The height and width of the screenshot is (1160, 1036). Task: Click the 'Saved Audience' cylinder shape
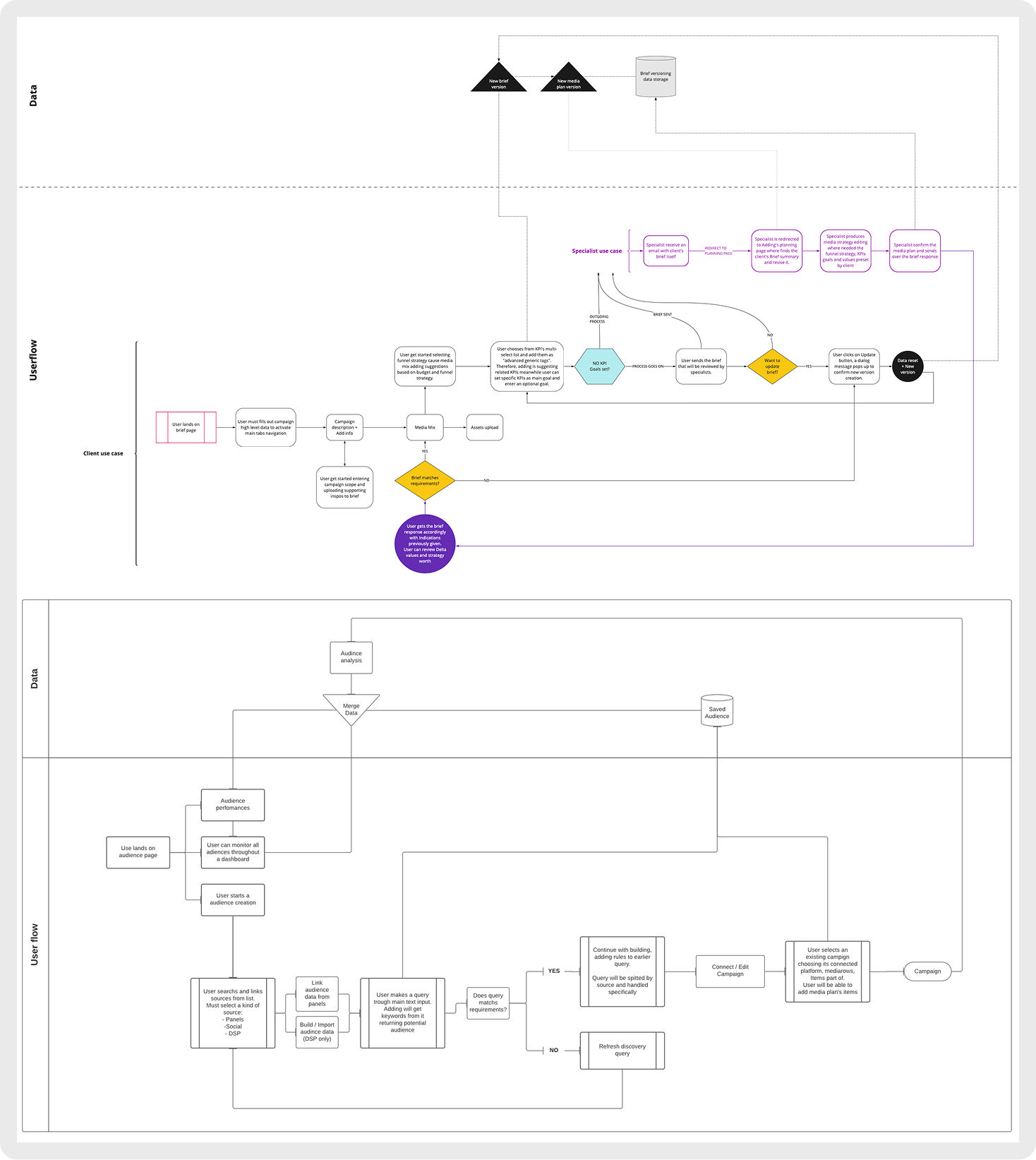click(x=717, y=710)
